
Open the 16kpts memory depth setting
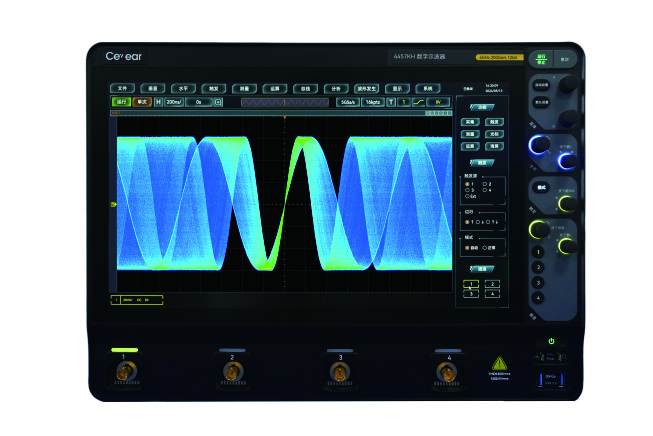pyautogui.click(x=373, y=102)
